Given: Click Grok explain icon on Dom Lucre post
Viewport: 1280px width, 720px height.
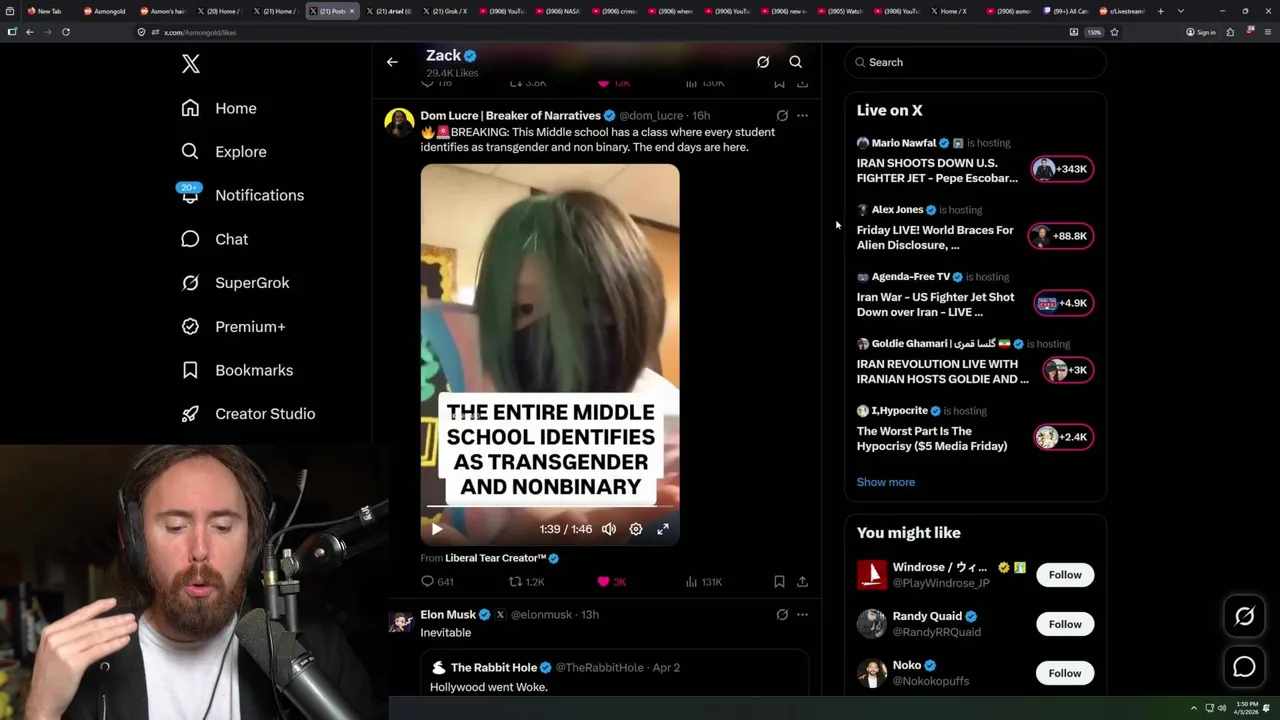Looking at the screenshot, I should tap(782, 116).
